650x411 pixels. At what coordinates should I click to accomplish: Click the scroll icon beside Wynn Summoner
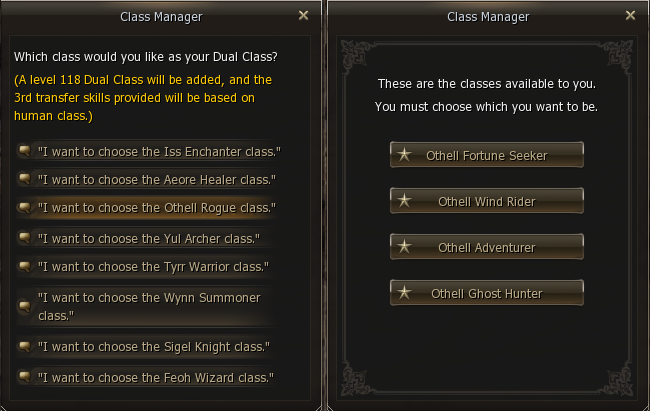pos(25,305)
